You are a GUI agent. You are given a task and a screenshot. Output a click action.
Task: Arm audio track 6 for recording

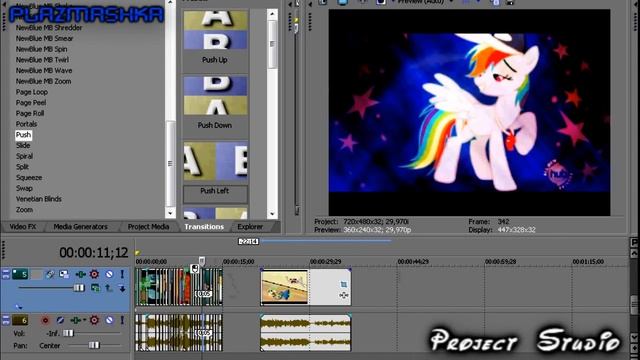[x=45, y=320]
